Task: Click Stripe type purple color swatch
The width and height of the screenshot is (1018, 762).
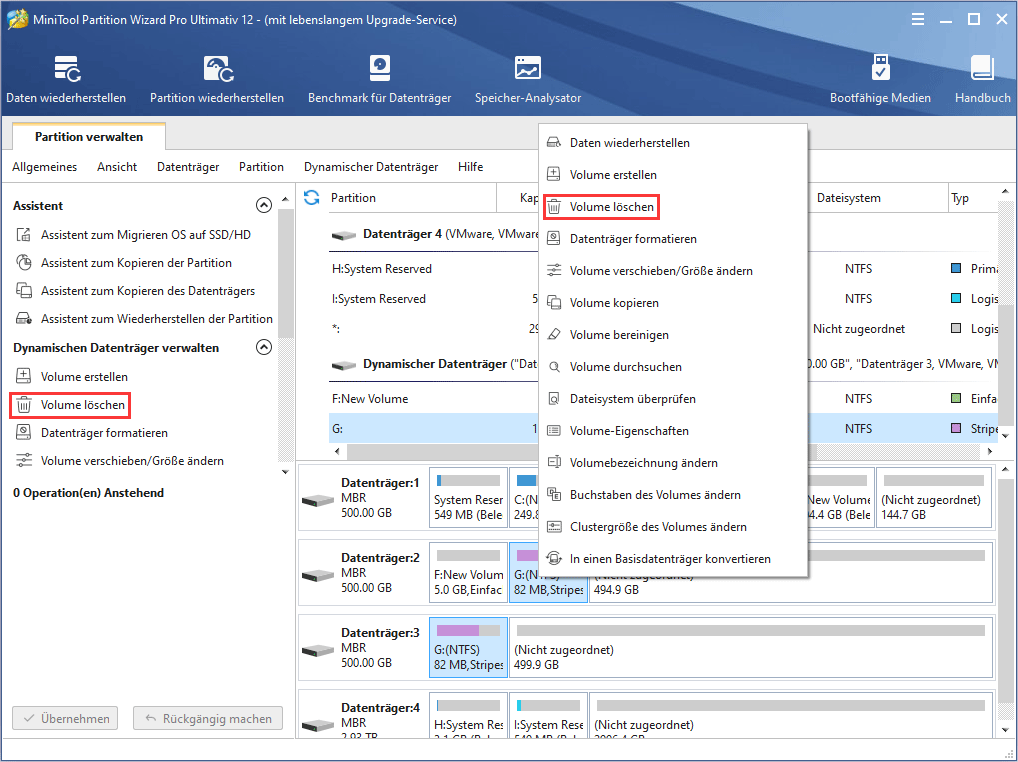Action: click(956, 428)
